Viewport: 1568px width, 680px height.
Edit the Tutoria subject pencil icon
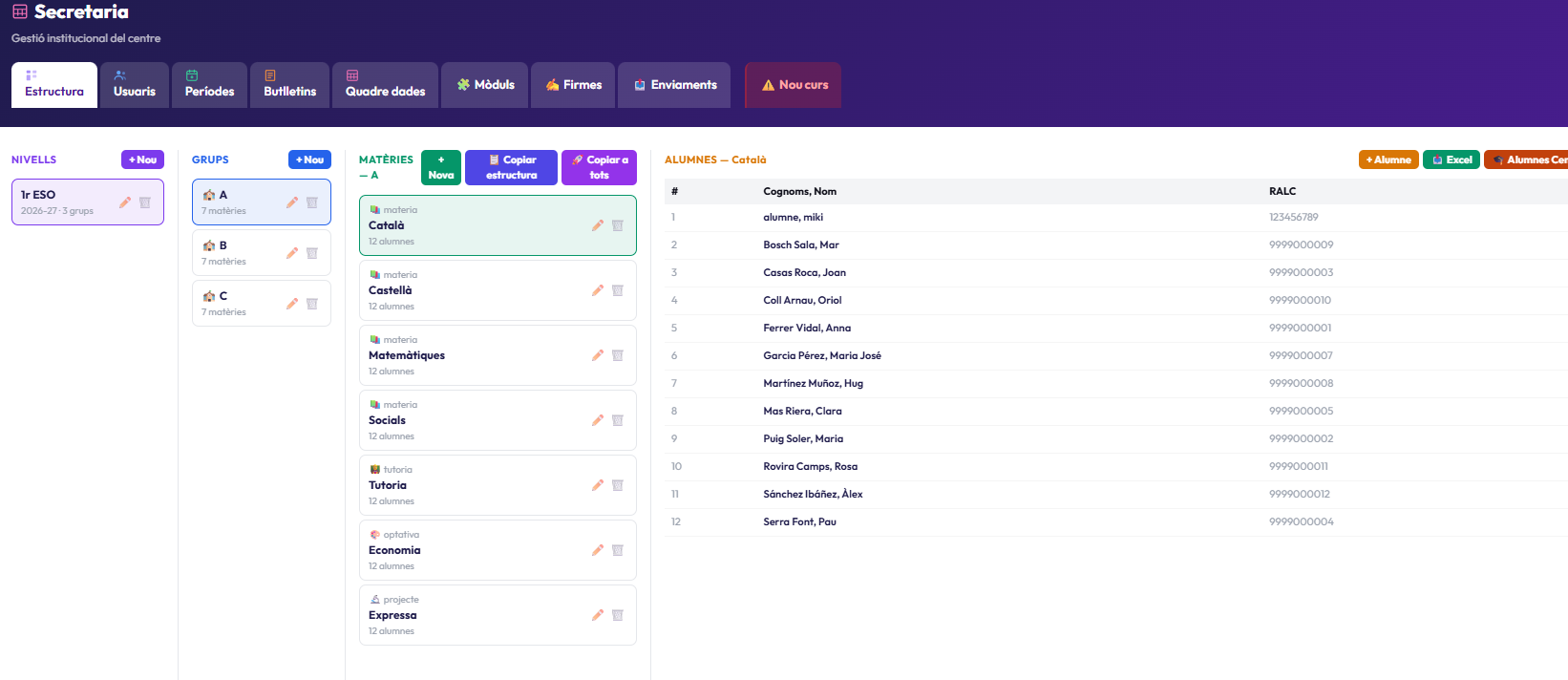tap(598, 485)
